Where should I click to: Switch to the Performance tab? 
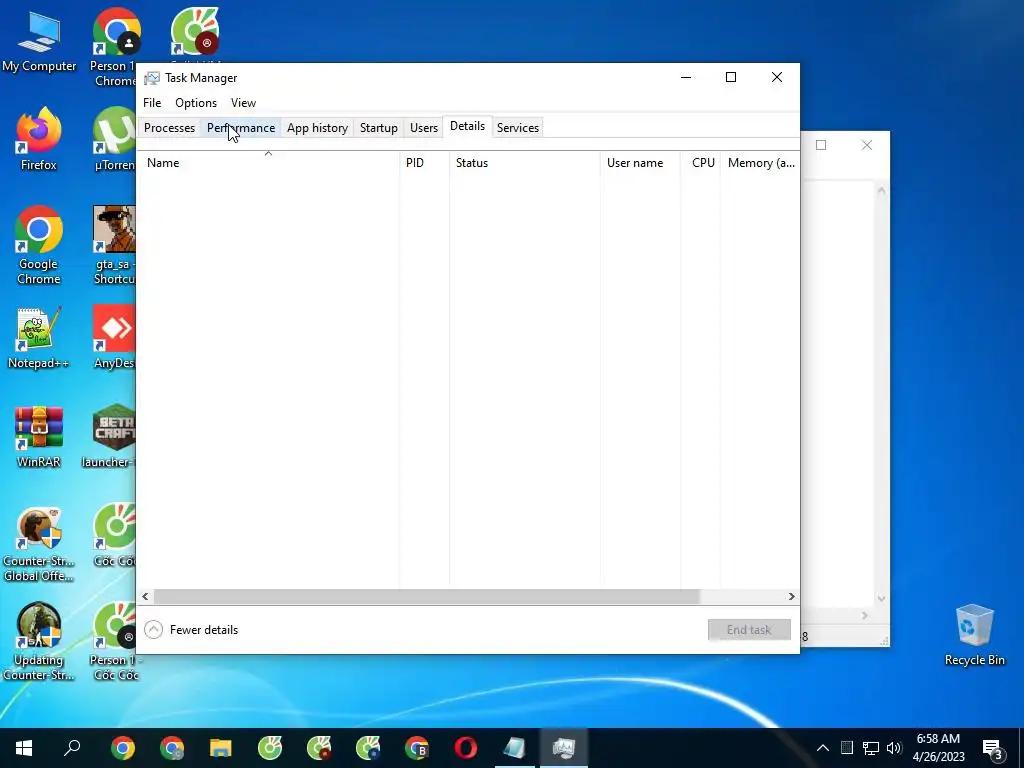241,128
